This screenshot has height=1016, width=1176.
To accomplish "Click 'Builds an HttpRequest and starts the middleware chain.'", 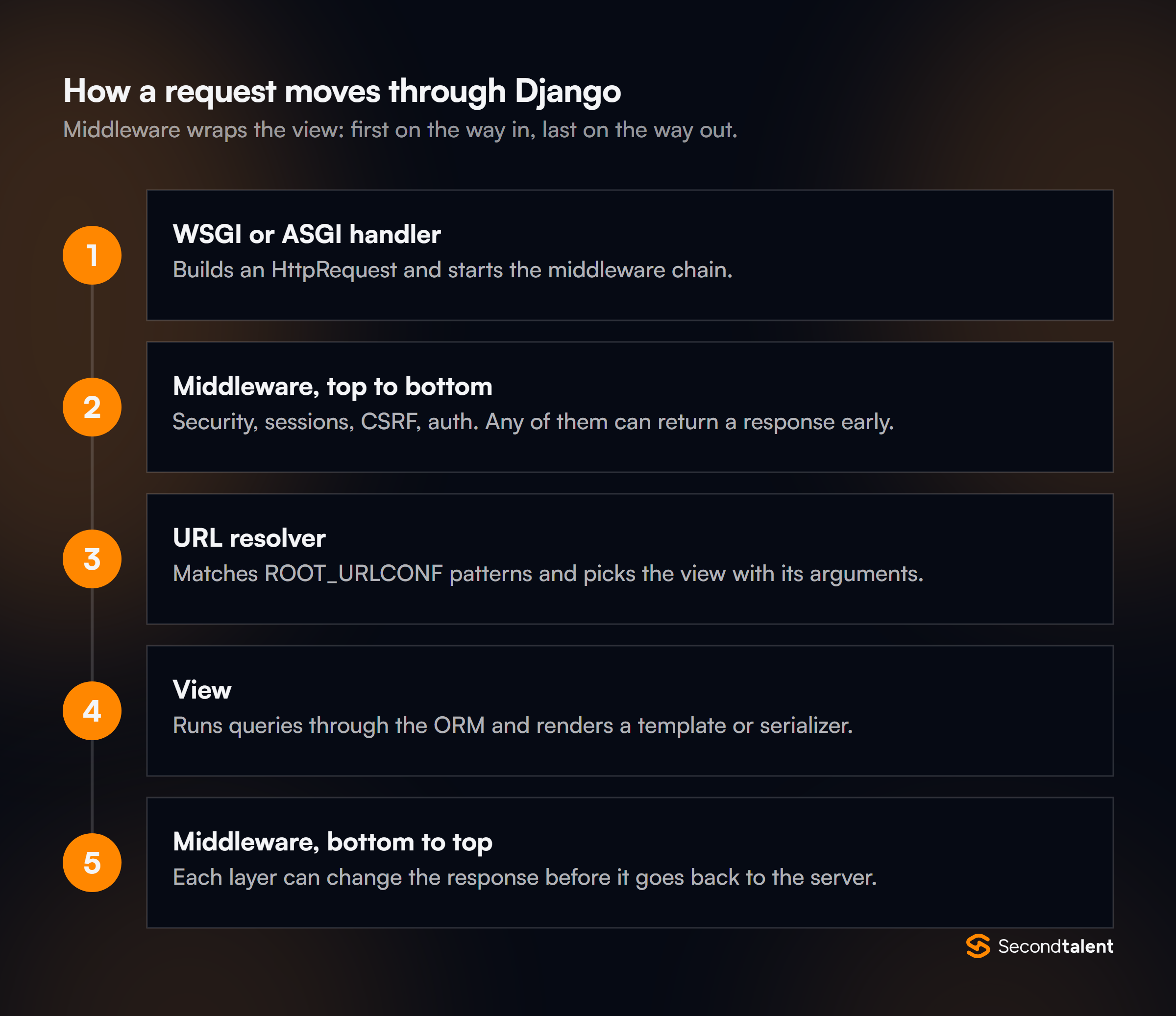I will tap(452, 270).
